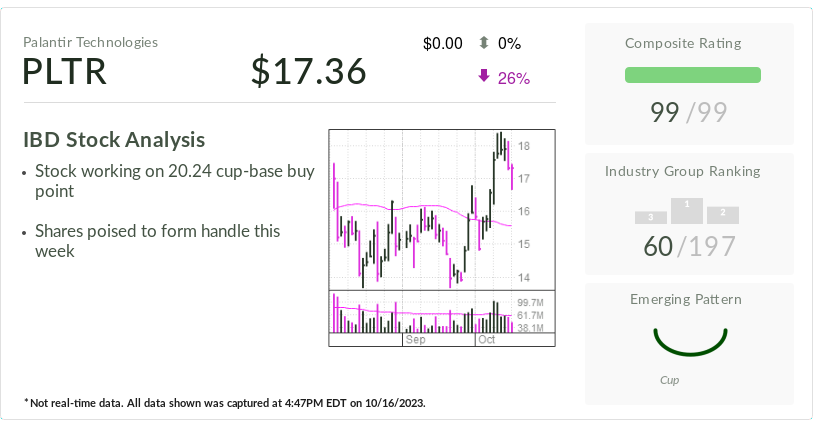Select the Palantir Technologies company name
The width and height of the screenshot is (816, 430).
click(x=90, y=42)
